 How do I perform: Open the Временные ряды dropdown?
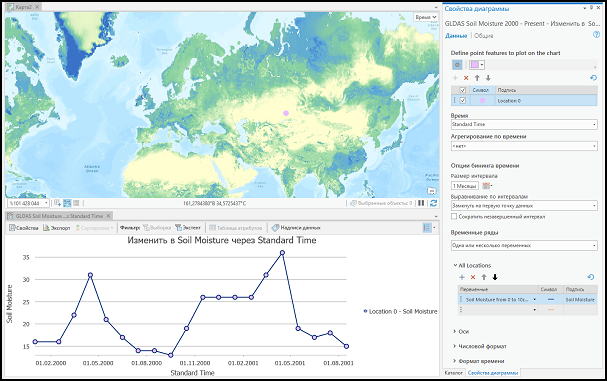pos(524,245)
